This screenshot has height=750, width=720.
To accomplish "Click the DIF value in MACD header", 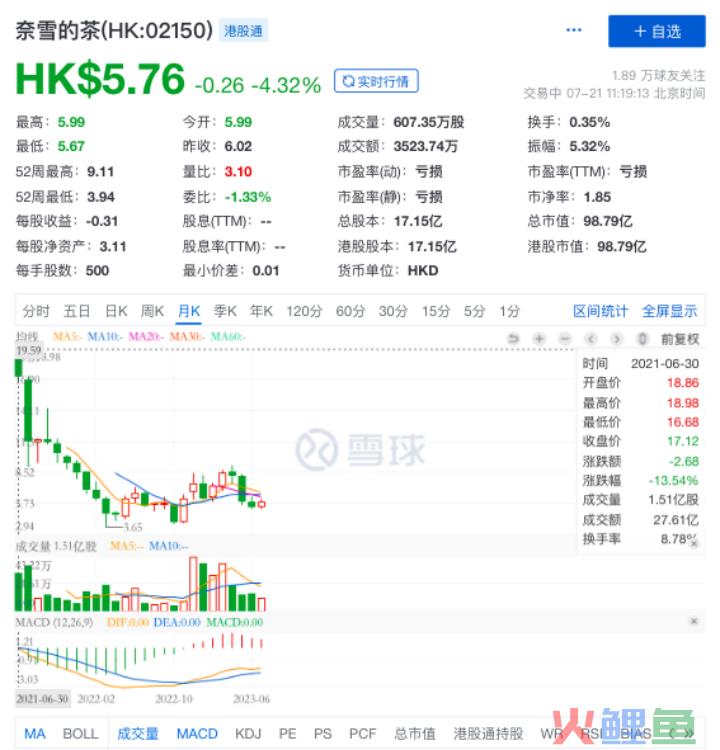I will (x=127, y=622).
